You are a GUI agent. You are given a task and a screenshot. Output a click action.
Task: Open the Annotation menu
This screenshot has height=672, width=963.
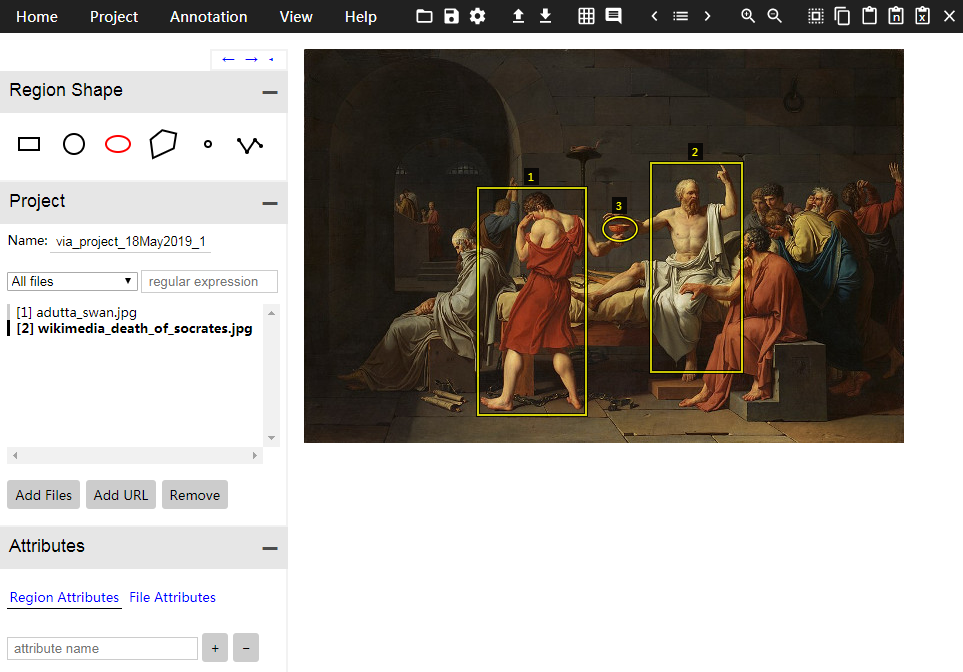(x=208, y=17)
